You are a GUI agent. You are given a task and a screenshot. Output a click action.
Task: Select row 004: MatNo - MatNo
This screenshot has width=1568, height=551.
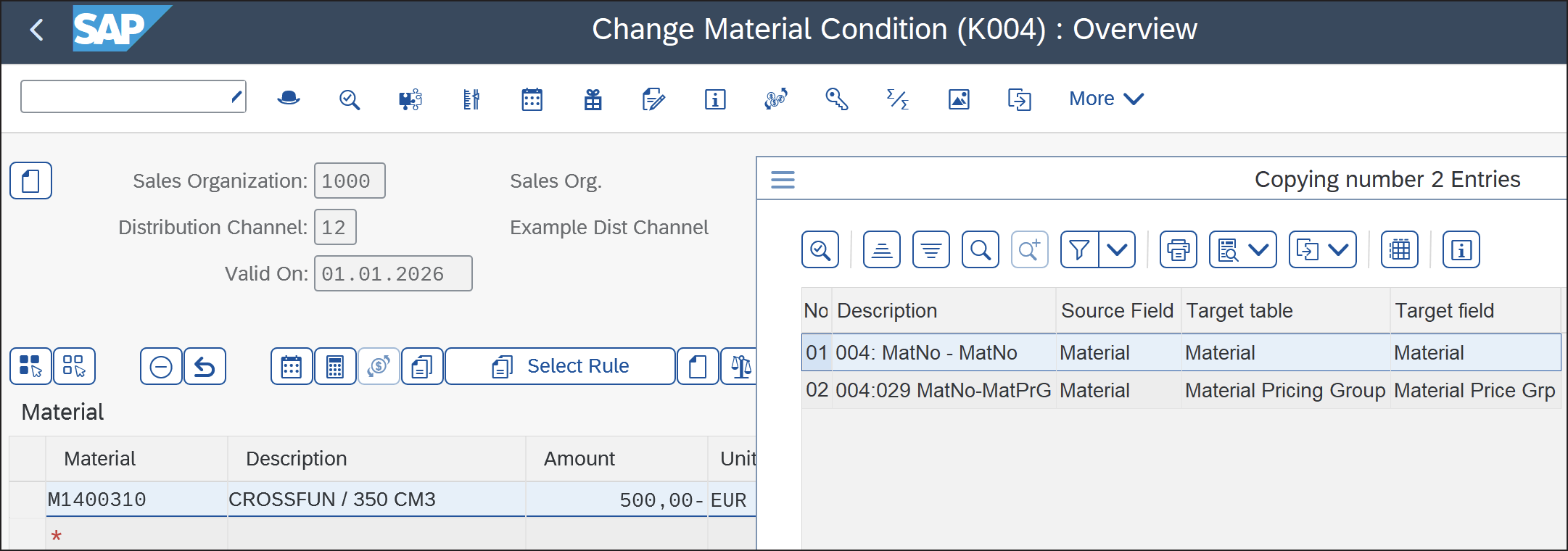point(1181,352)
